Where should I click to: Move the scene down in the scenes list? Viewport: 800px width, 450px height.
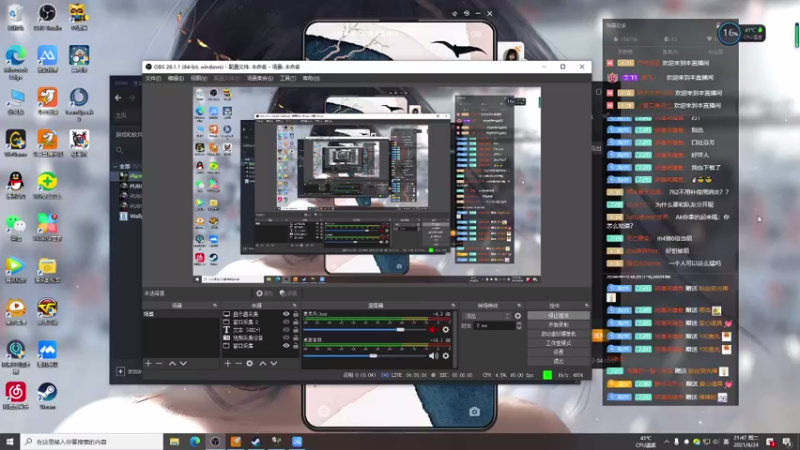(183, 363)
